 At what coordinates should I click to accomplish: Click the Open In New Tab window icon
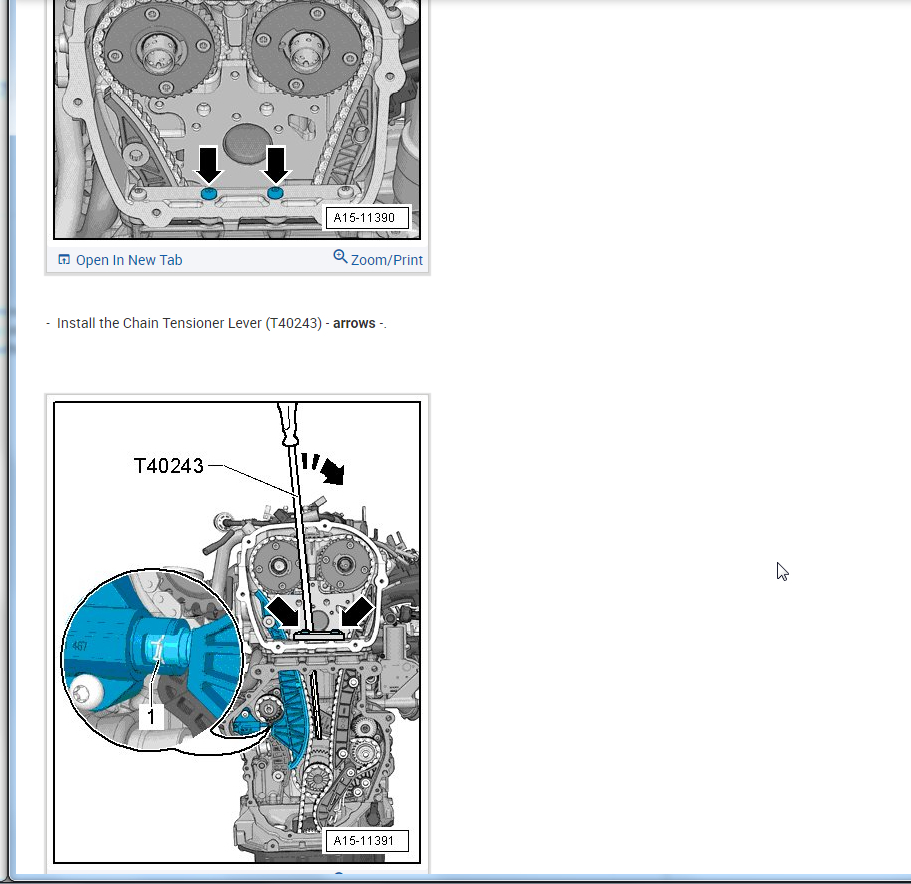pos(64,260)
